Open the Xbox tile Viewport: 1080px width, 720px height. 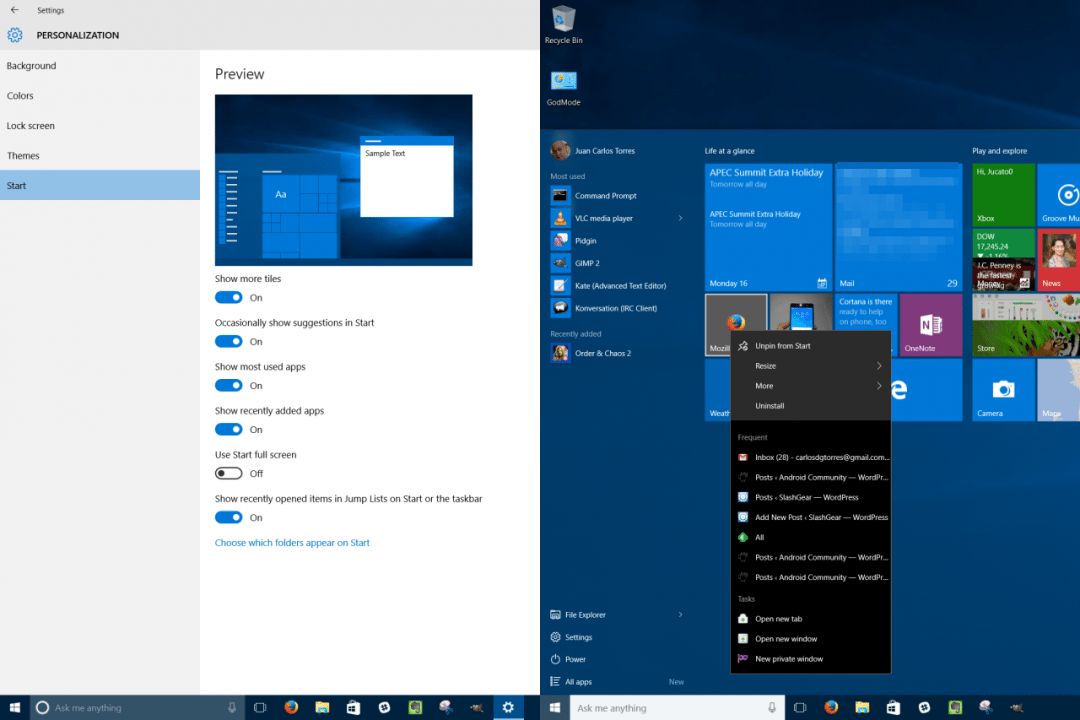1003,194
